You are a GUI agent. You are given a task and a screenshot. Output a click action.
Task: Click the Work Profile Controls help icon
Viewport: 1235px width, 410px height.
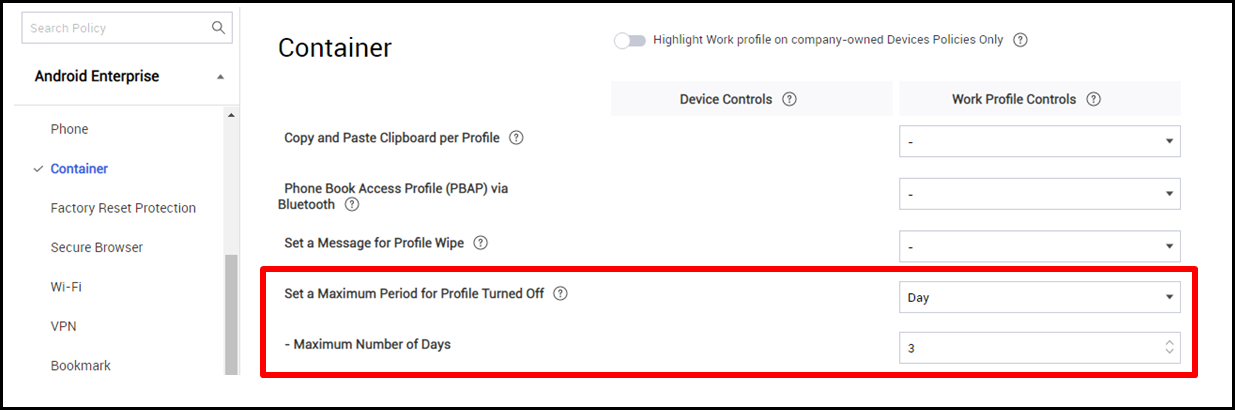[1093, 99]
